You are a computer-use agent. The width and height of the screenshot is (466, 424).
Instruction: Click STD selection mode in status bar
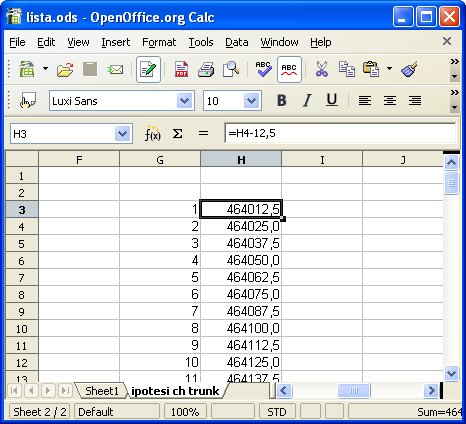[x=277, y=412]
